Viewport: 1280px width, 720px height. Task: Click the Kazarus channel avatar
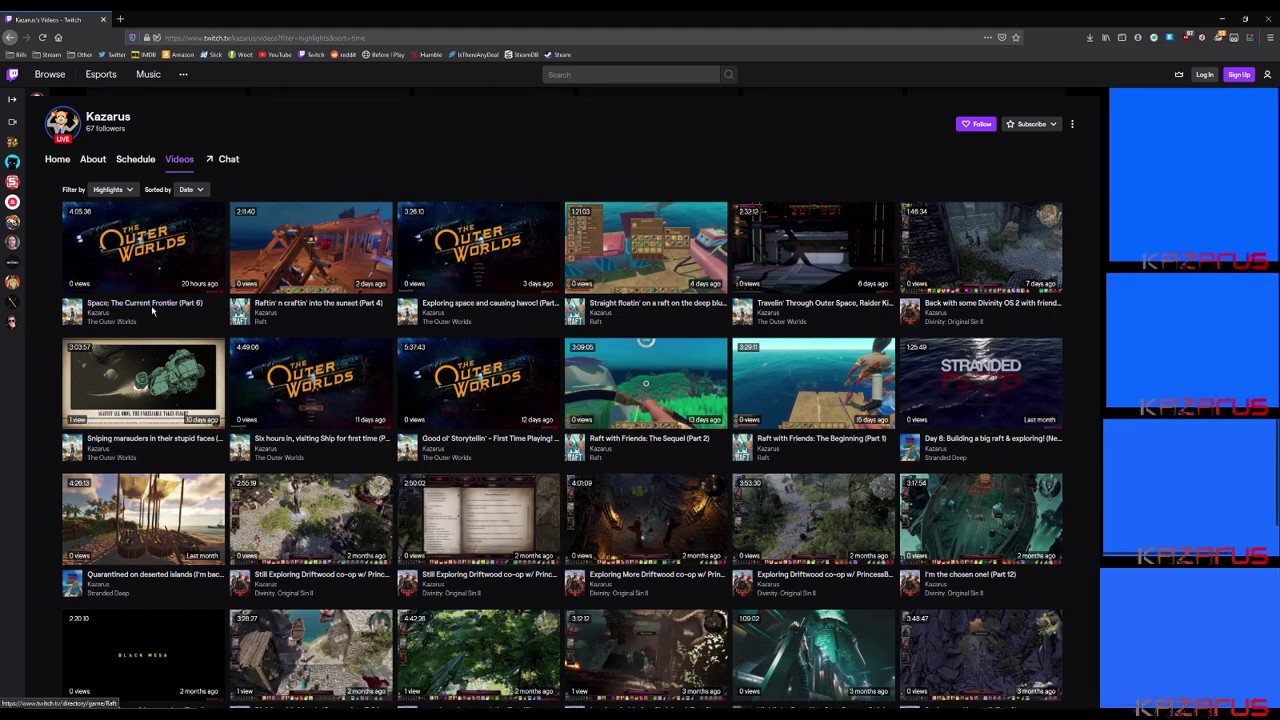pos(62,123)
